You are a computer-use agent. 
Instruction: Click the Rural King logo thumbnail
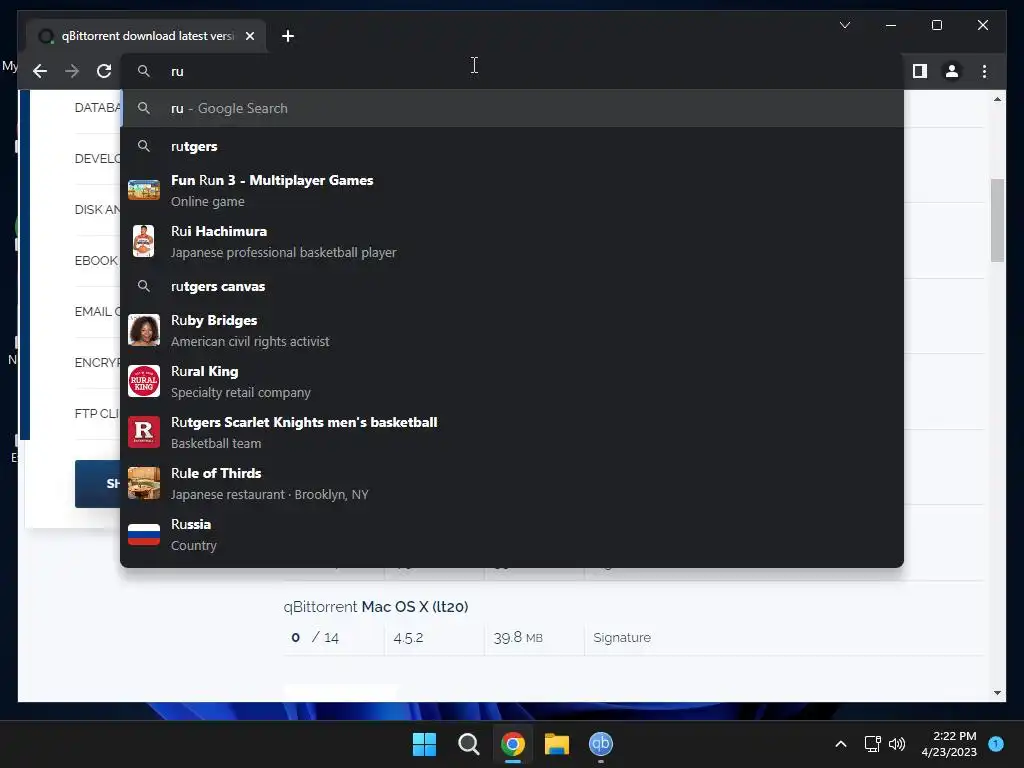144,381
